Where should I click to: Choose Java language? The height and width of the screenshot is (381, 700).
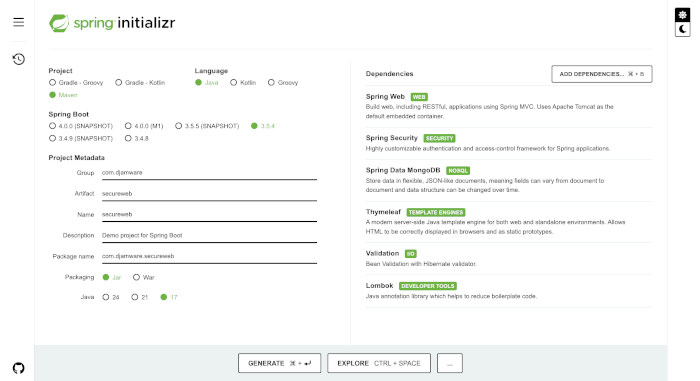click(x=207, y=83)
